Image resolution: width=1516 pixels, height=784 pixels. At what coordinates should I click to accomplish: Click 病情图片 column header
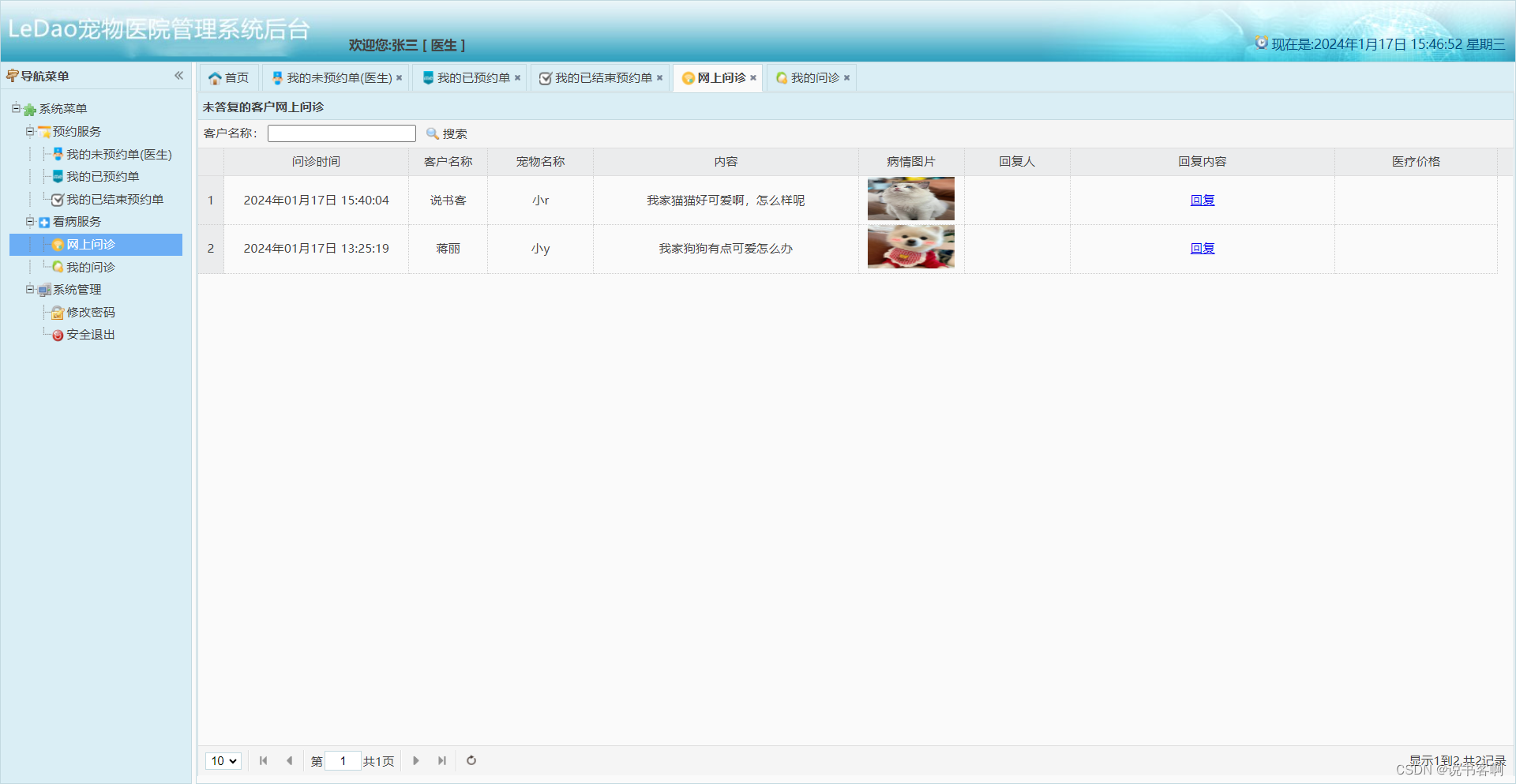click(x=911, y=162)
